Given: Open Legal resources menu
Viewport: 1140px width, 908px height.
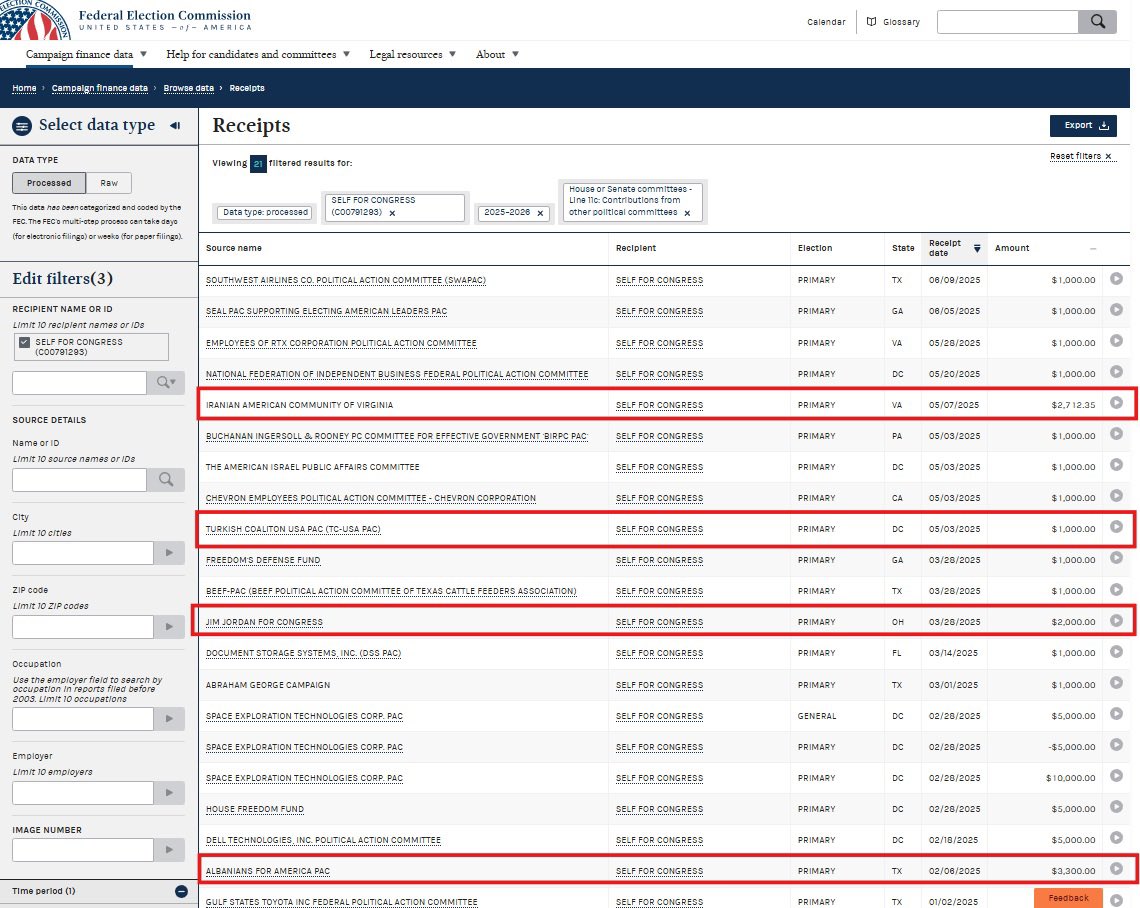Looking at the screenshot, I should click(412, 55).
